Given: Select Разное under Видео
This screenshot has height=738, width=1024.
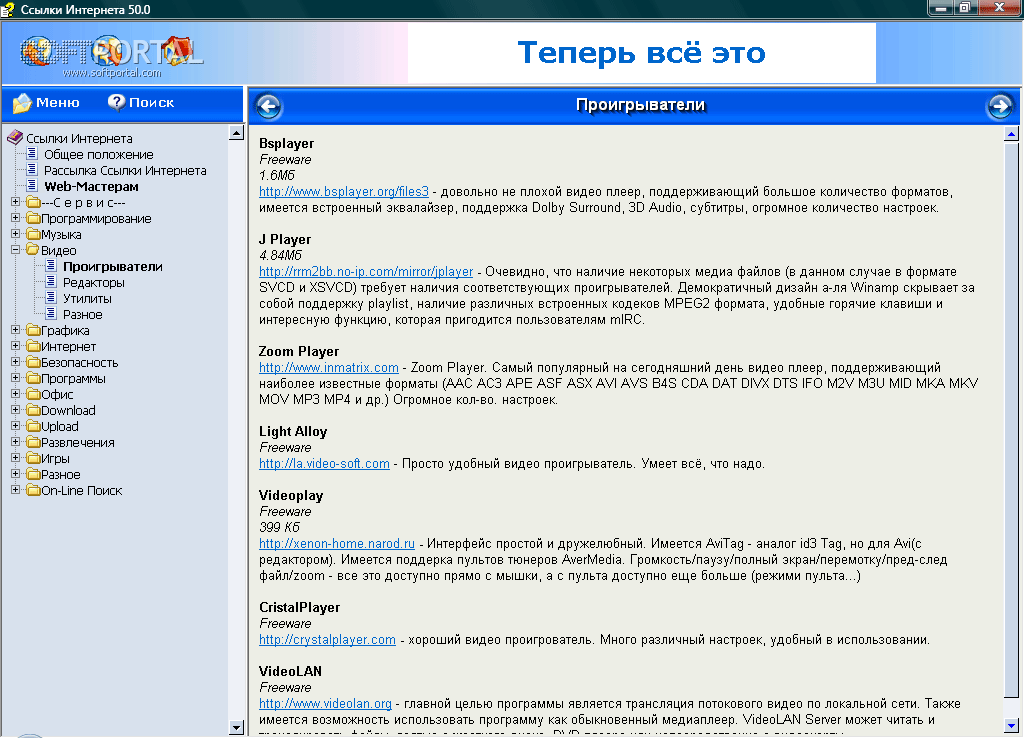Looking at the screenshot, I should point(82,314).
